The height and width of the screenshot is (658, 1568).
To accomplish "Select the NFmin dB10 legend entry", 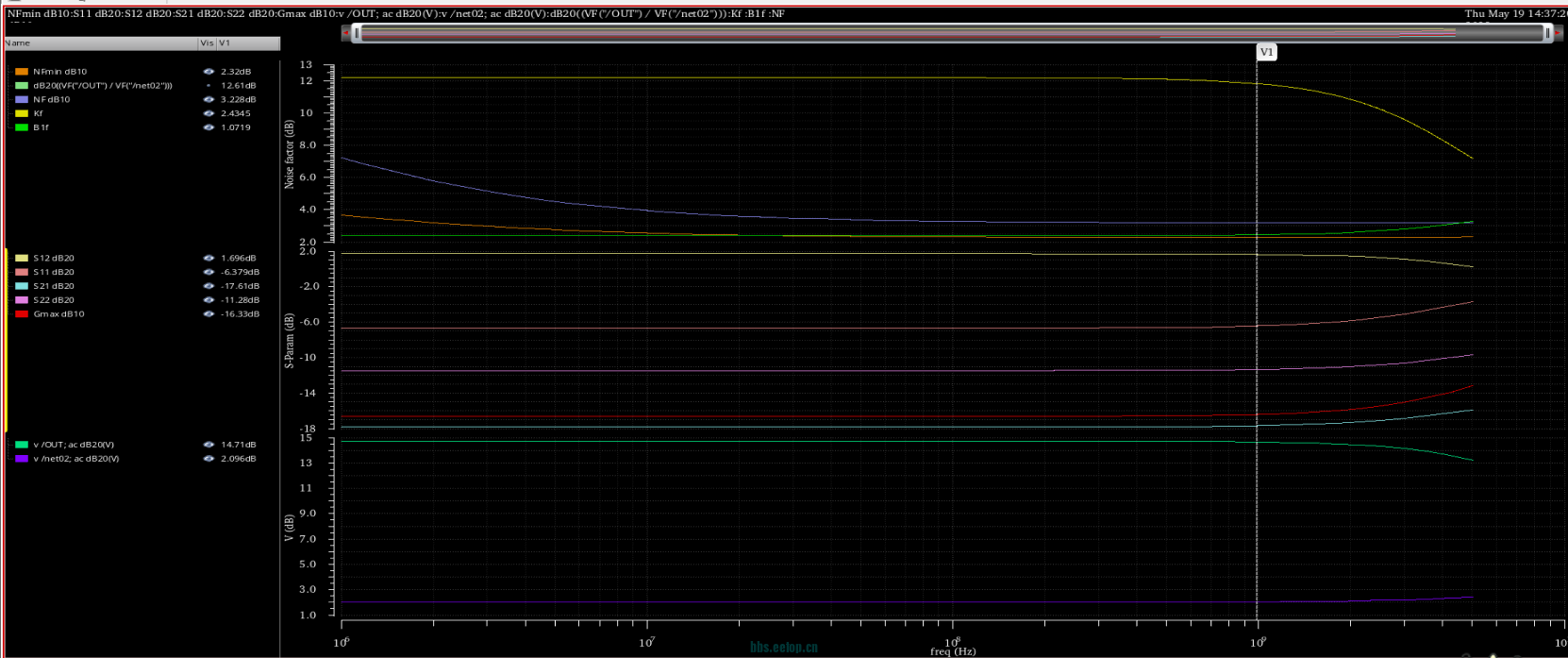I will pos(60,72).
